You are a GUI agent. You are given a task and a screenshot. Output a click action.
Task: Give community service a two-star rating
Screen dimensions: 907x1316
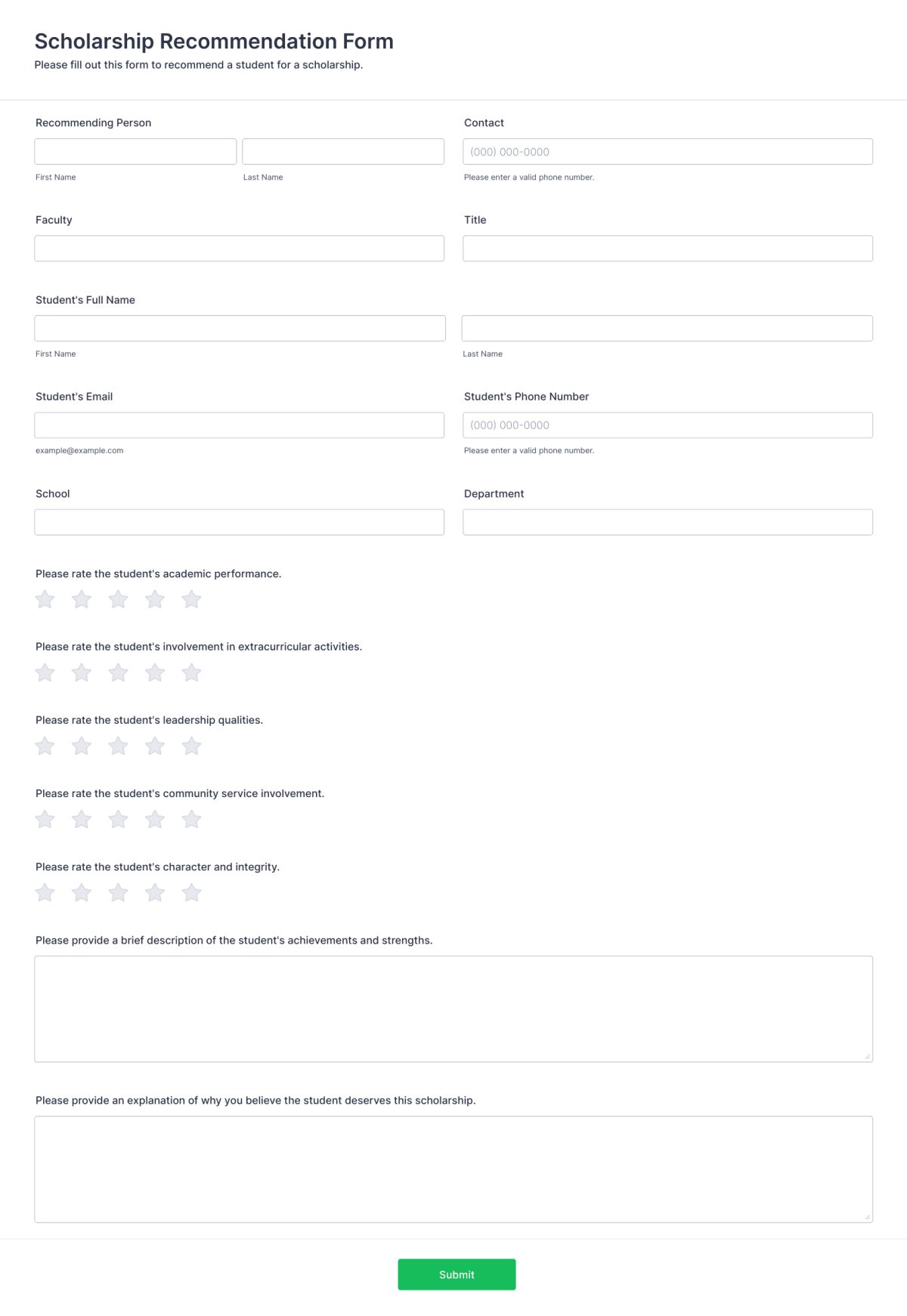(81, 819)
